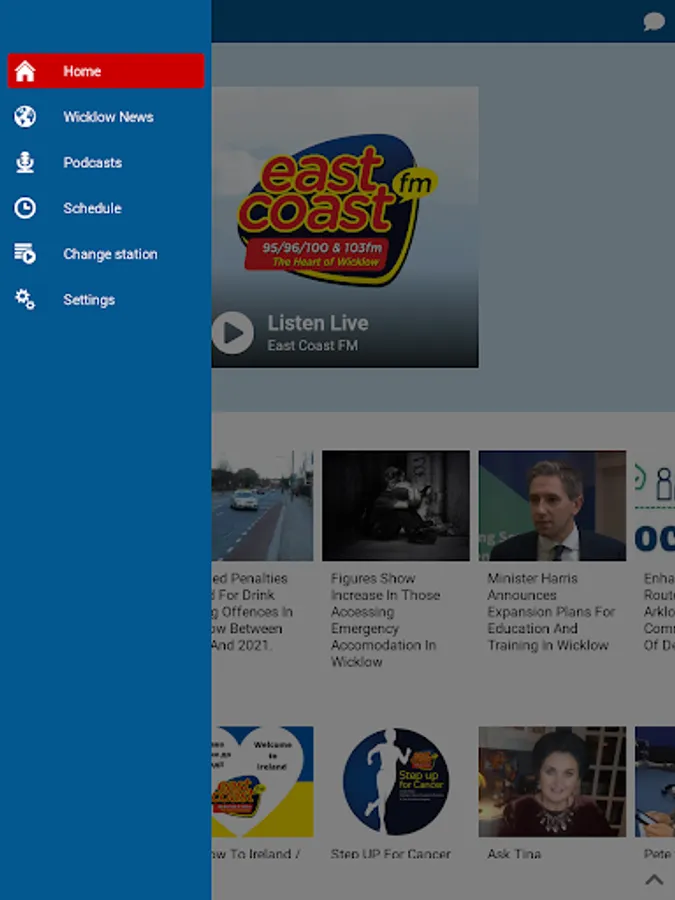The height and width of the screenshot is (900, 675).
Task: Read 'Figures Show Increase In Those Accessing' headline
Action: [x=385, y=620]
